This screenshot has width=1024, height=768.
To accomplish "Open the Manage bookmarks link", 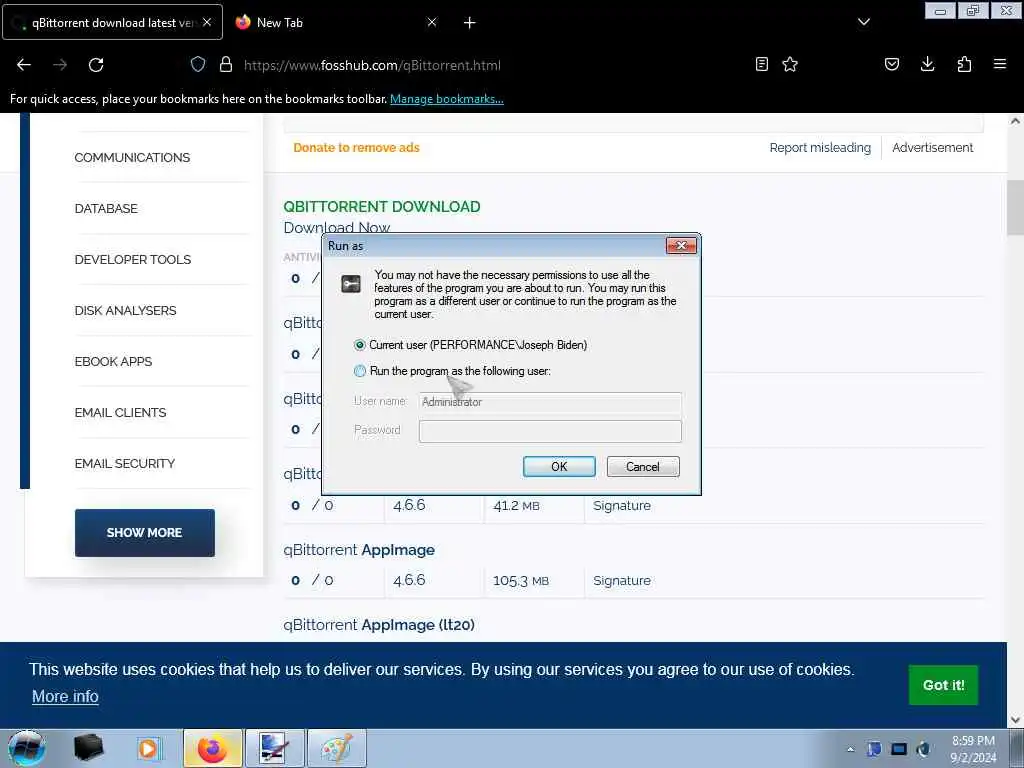I will point(447,99).
